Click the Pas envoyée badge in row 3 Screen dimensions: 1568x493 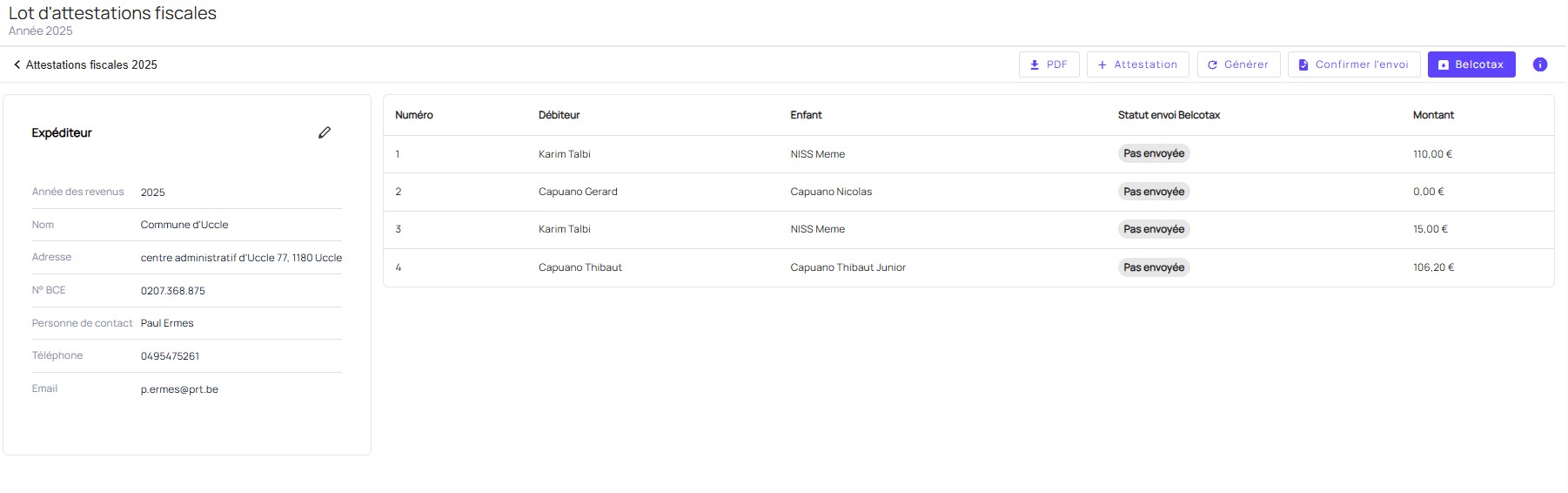coord(1154,229)
